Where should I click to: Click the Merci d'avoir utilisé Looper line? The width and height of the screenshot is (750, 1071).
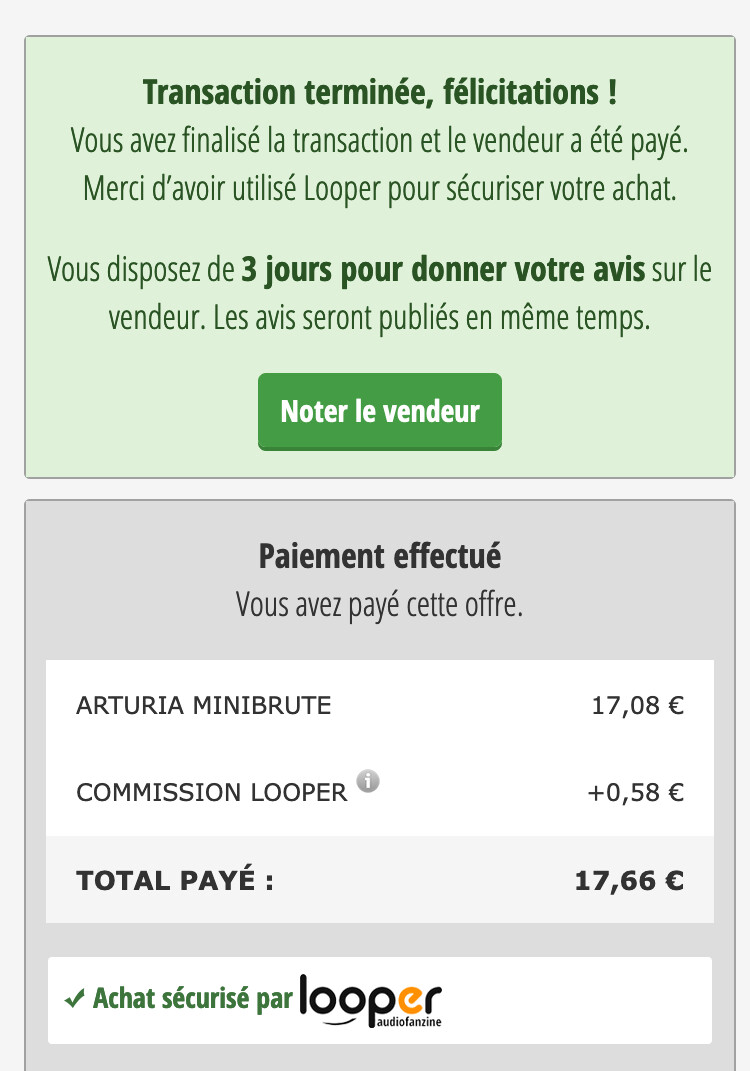click(380, 188)
